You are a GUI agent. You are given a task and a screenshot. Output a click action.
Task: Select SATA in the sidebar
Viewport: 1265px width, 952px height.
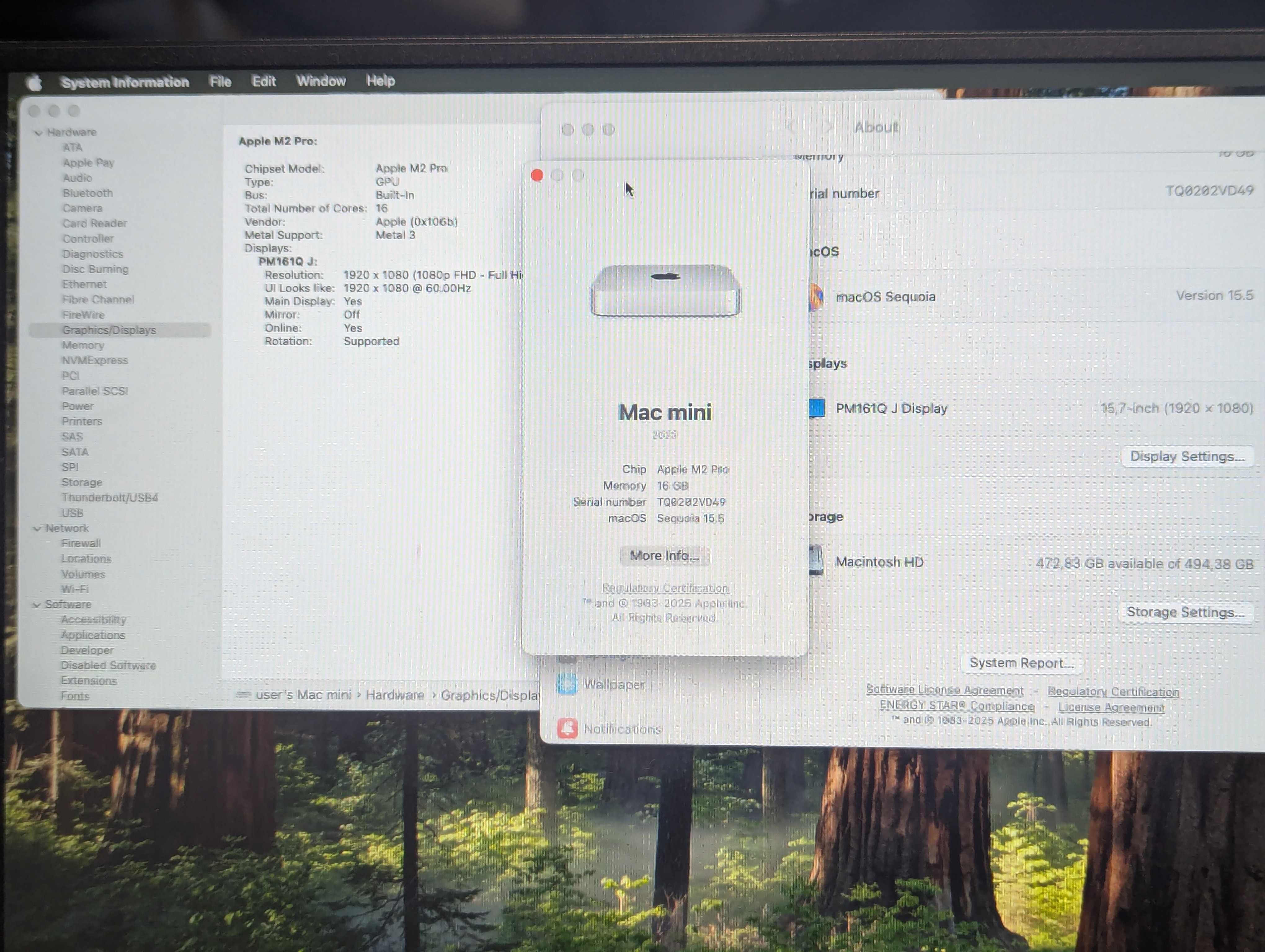pyautogui.click(x=75, y=452)
